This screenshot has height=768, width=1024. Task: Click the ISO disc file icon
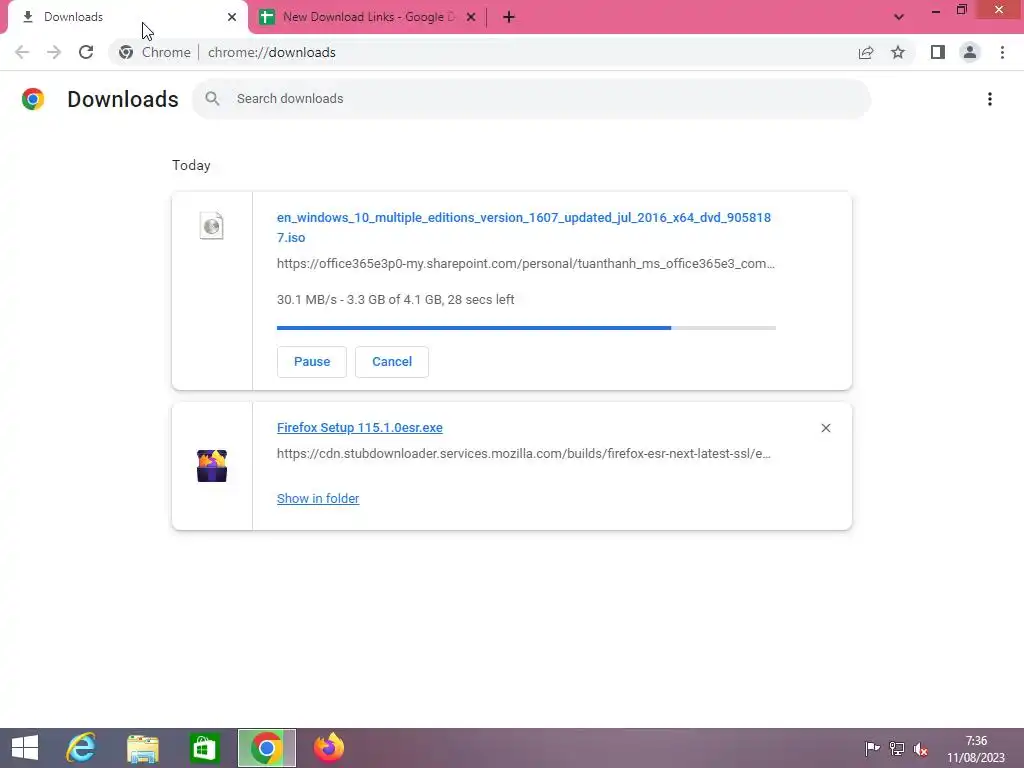212,226
